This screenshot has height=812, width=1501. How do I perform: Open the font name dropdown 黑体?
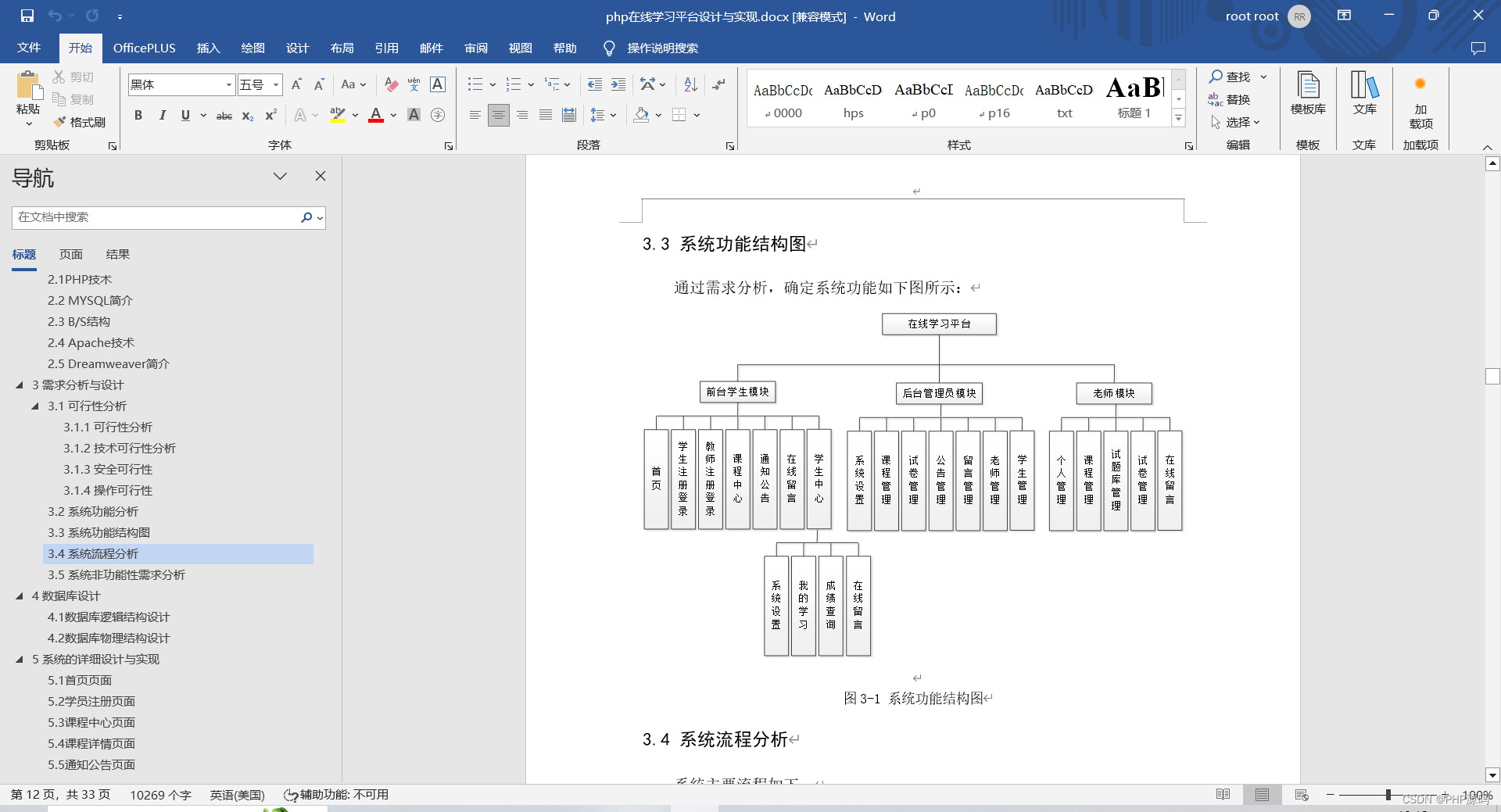click(229, 84)
